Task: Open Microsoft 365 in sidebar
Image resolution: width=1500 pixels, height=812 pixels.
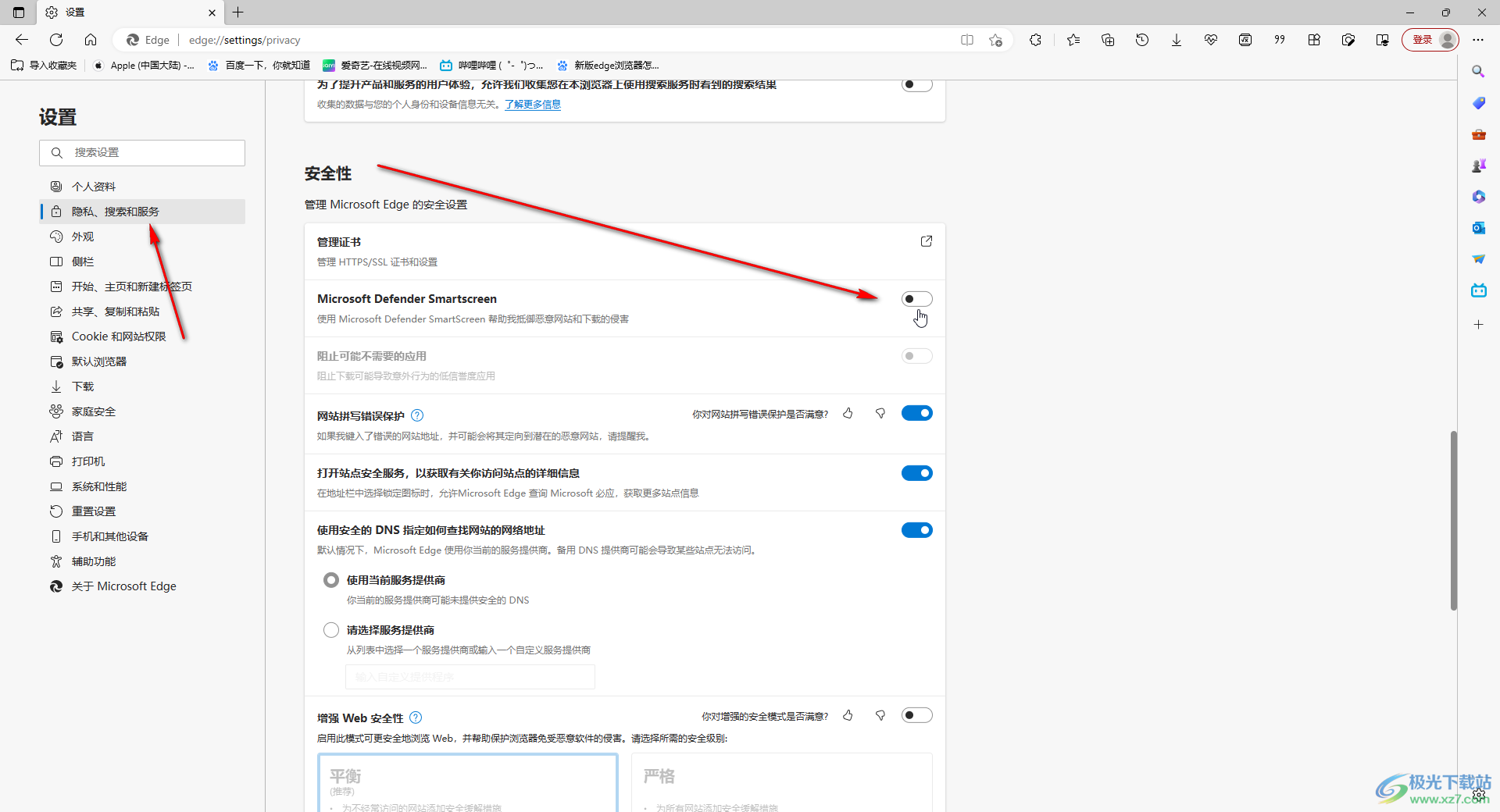Action: (1478, 197)
